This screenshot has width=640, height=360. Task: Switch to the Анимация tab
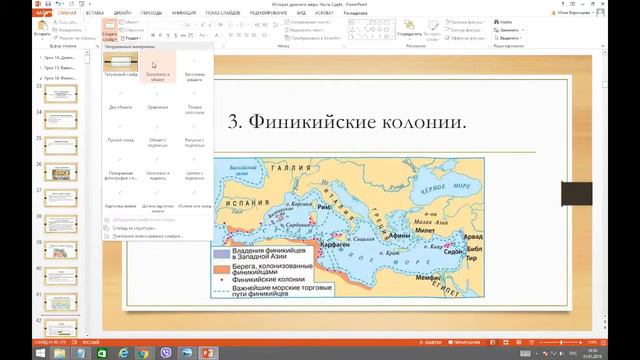(184, 13)
